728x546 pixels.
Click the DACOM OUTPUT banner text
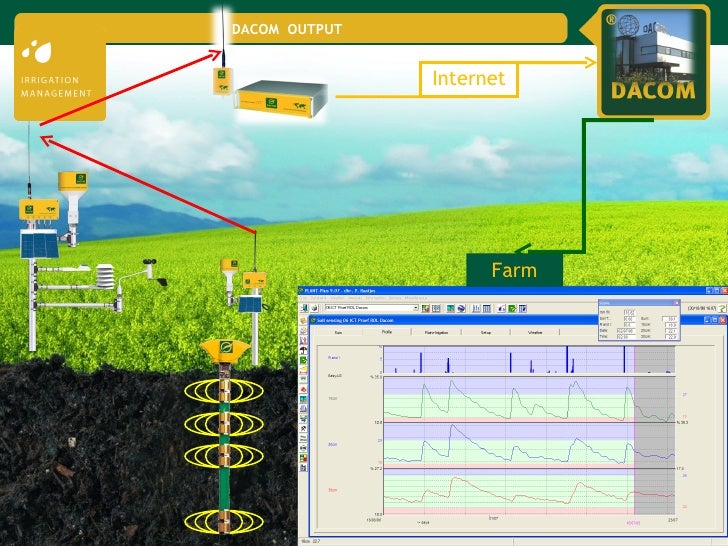tap(287, 29)
